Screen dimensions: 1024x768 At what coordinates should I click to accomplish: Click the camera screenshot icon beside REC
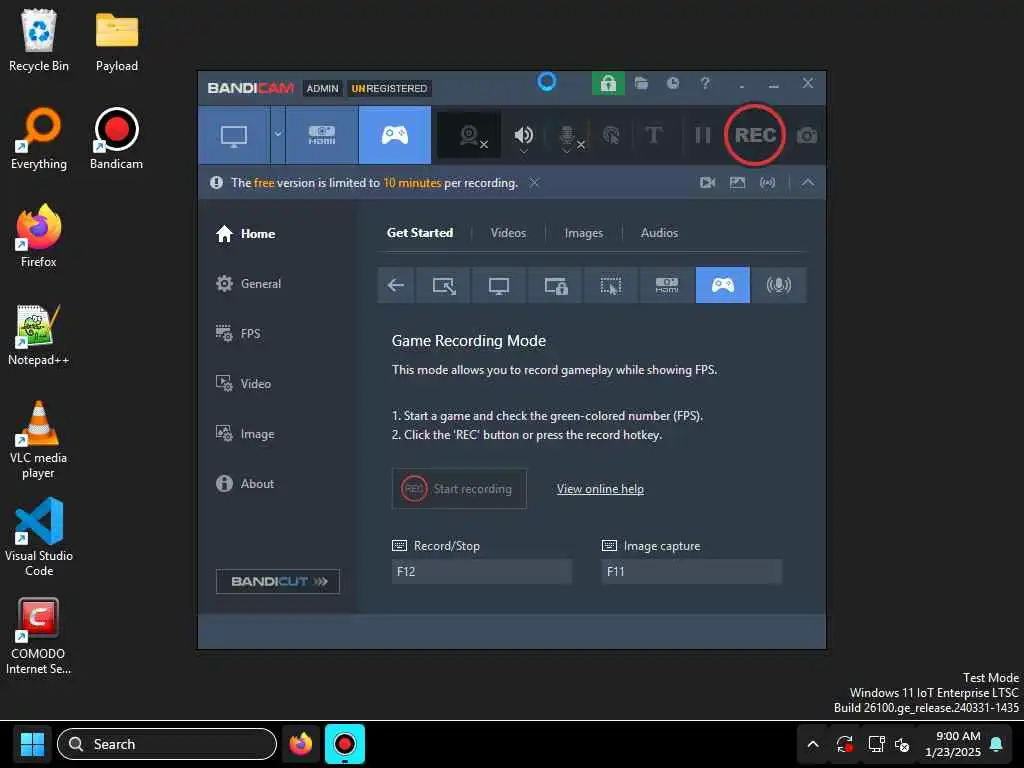807,135
